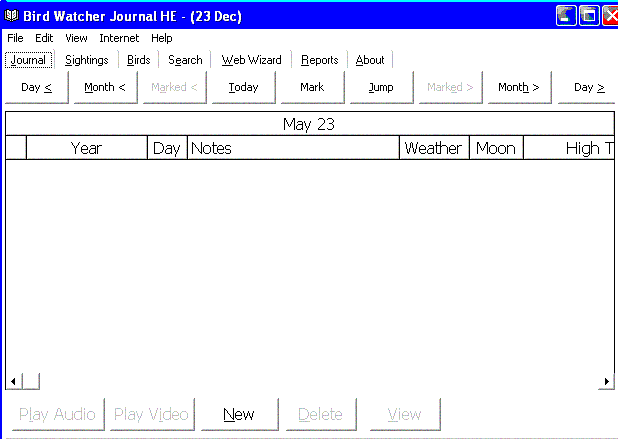This screenshot has height=439, width=618.
Task: Click the High T column header
Action: (x=569, y=148)
